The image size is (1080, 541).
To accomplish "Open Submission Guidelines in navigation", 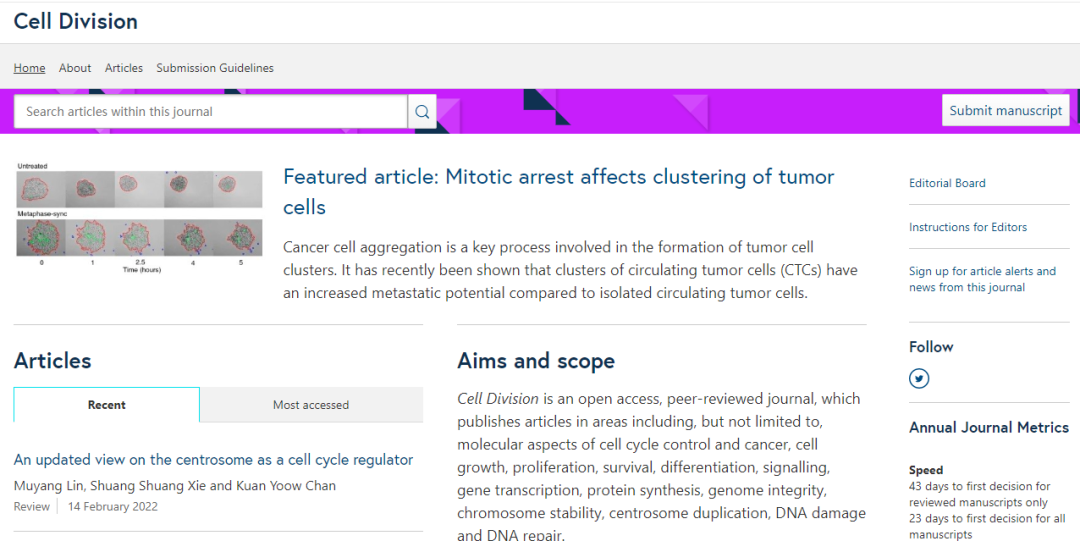I will tap(215, 68).
